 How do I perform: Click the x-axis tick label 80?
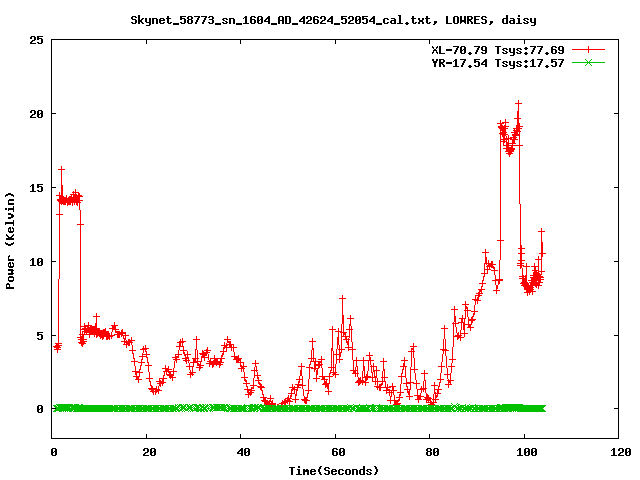pyautogui.click(x=432, y=452)
